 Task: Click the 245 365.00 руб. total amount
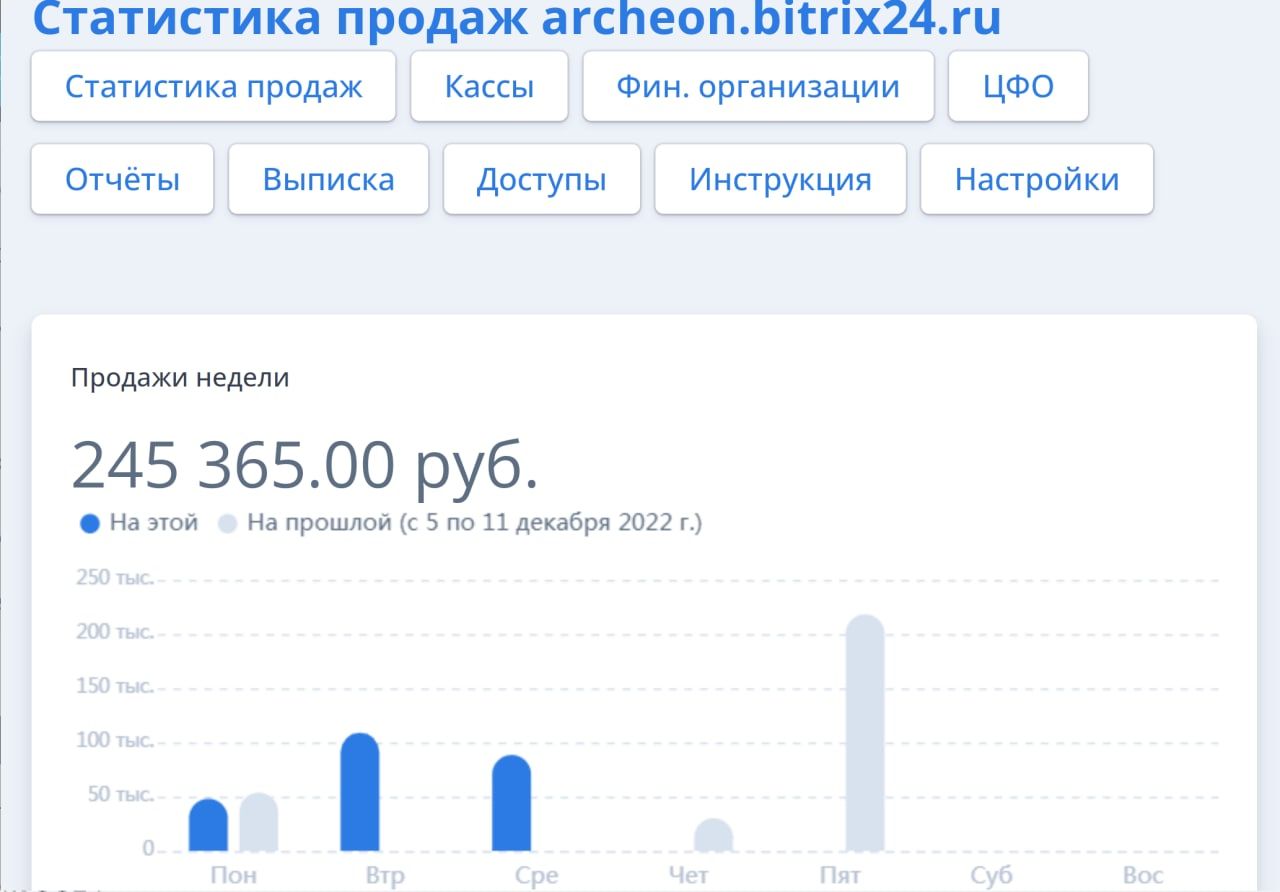click(305, 466)
